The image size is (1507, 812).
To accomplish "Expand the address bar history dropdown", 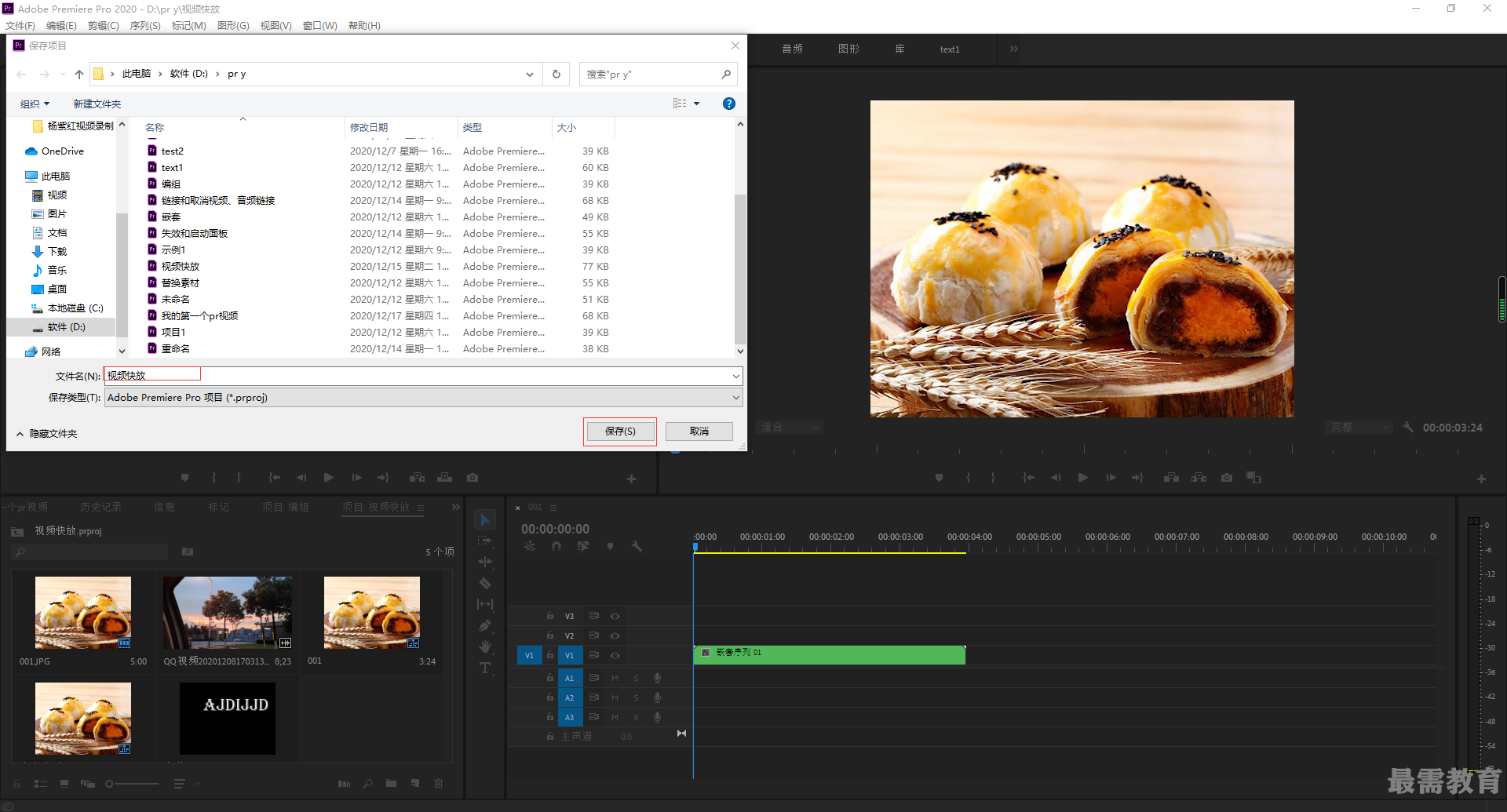I will click(530, 75).
